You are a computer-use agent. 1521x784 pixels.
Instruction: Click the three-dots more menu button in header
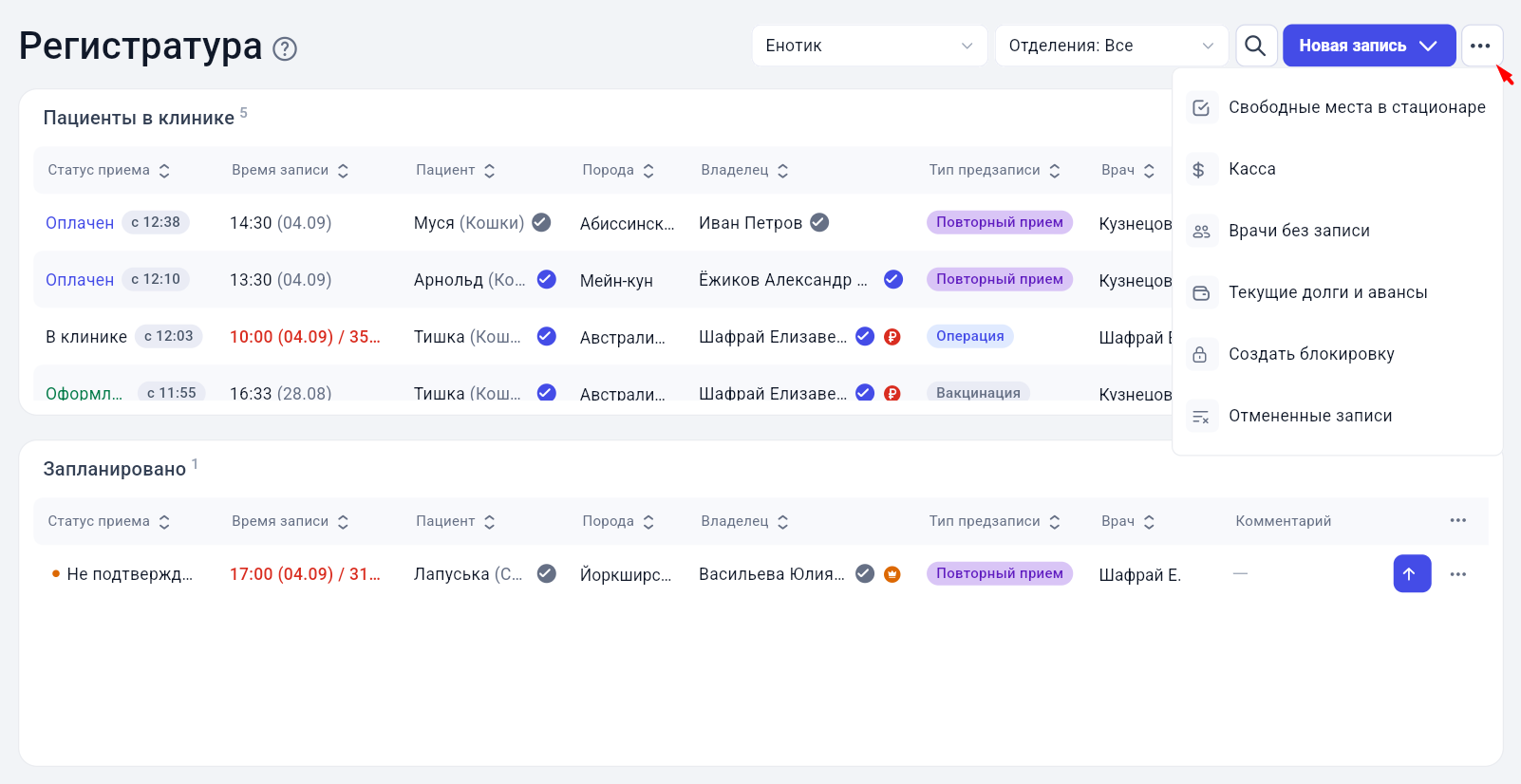pyautogui.click(x=1480, y=46)
